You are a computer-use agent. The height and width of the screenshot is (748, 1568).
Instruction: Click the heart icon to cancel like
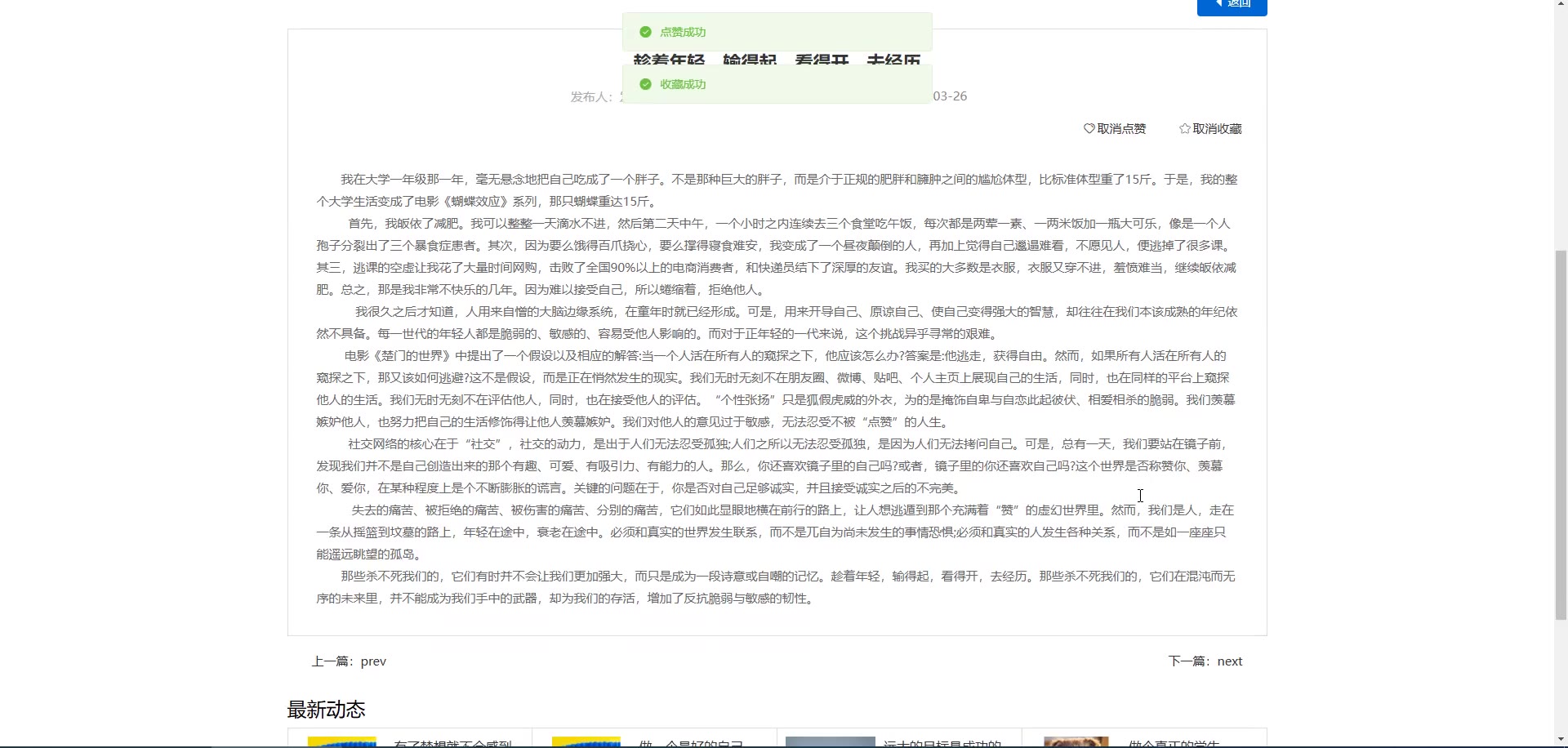[1089, 129]
